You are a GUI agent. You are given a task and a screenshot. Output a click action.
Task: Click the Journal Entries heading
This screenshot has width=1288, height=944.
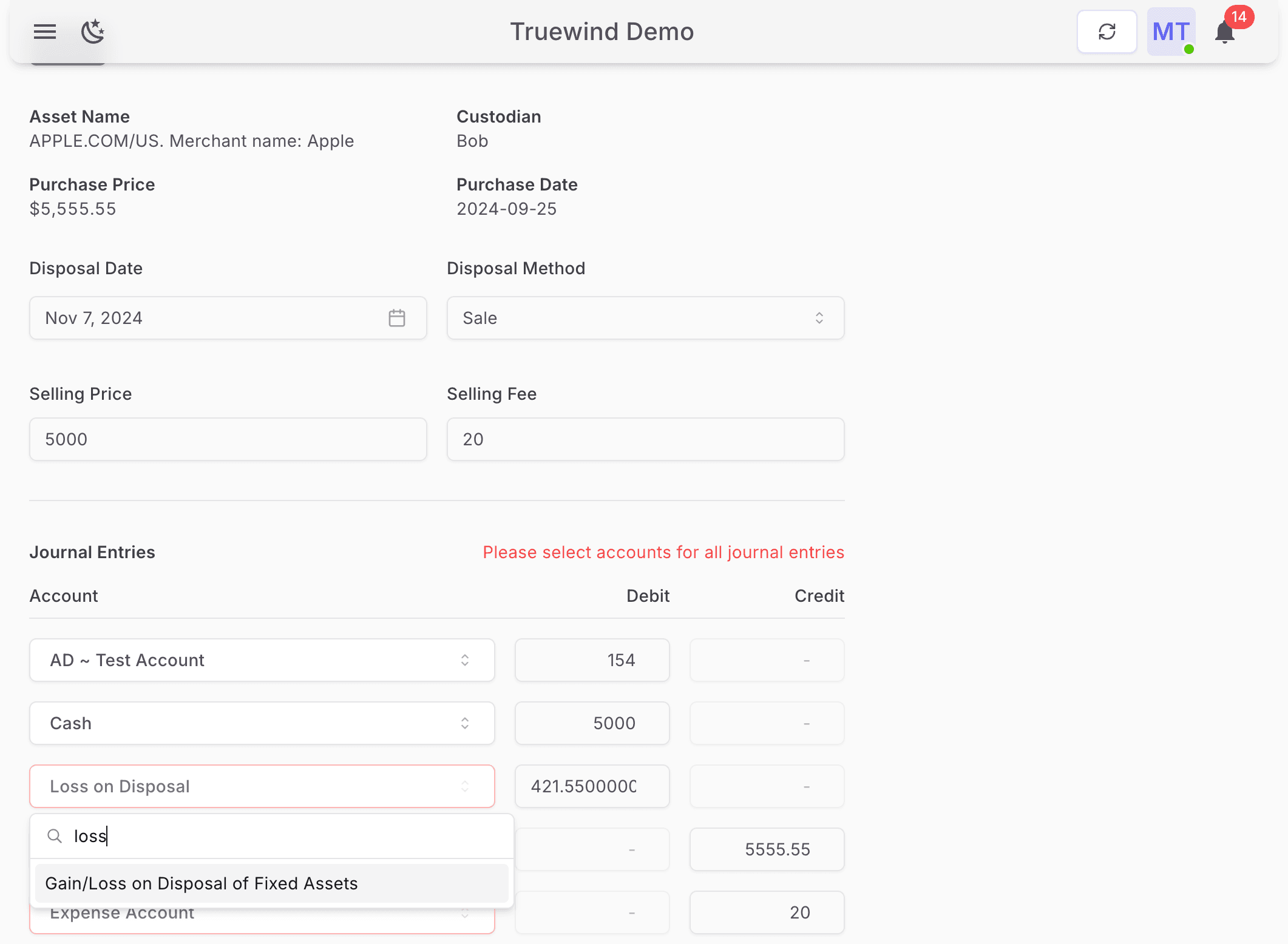(92, 552)
